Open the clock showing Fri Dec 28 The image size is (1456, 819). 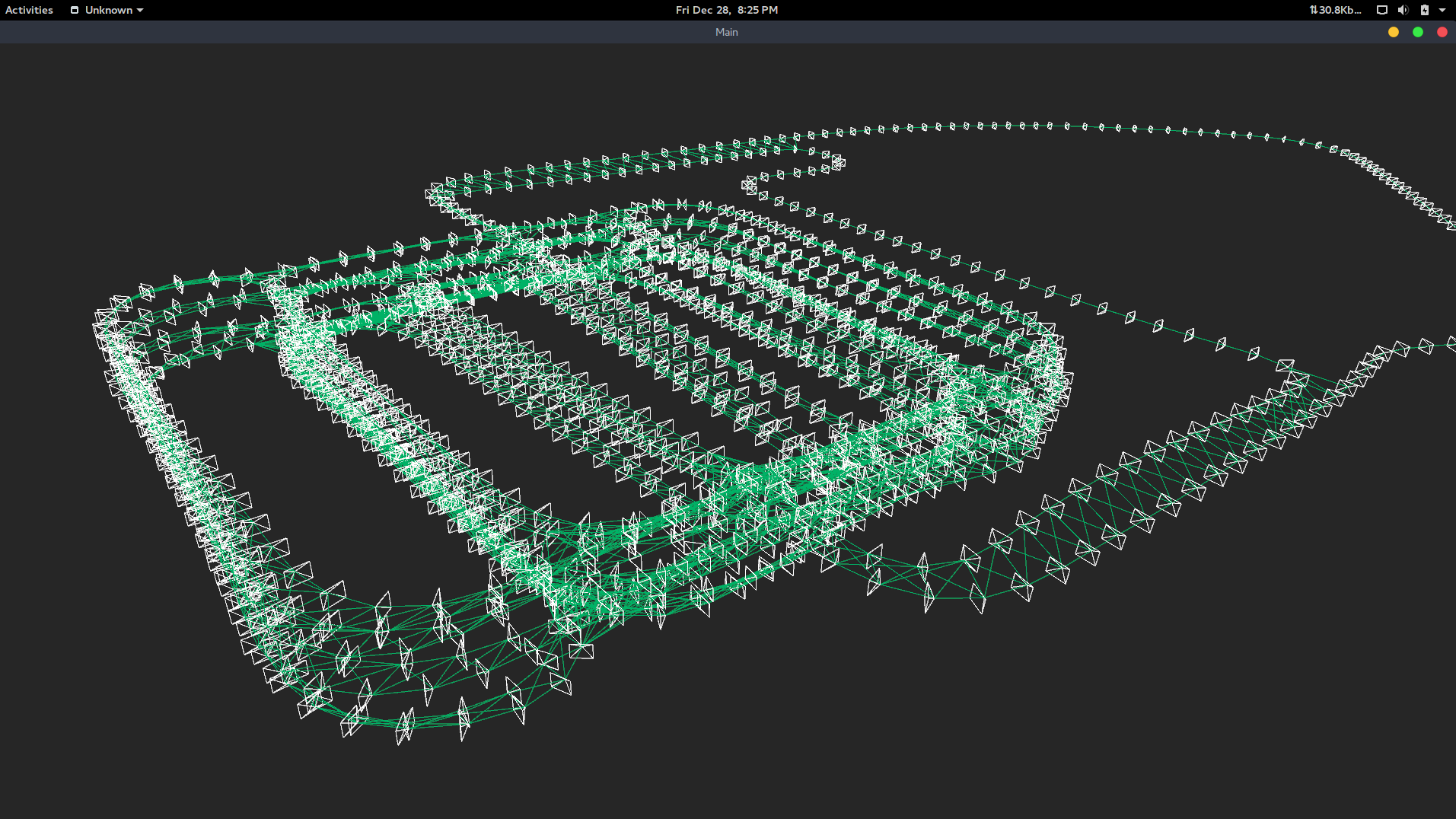point(726,10)
